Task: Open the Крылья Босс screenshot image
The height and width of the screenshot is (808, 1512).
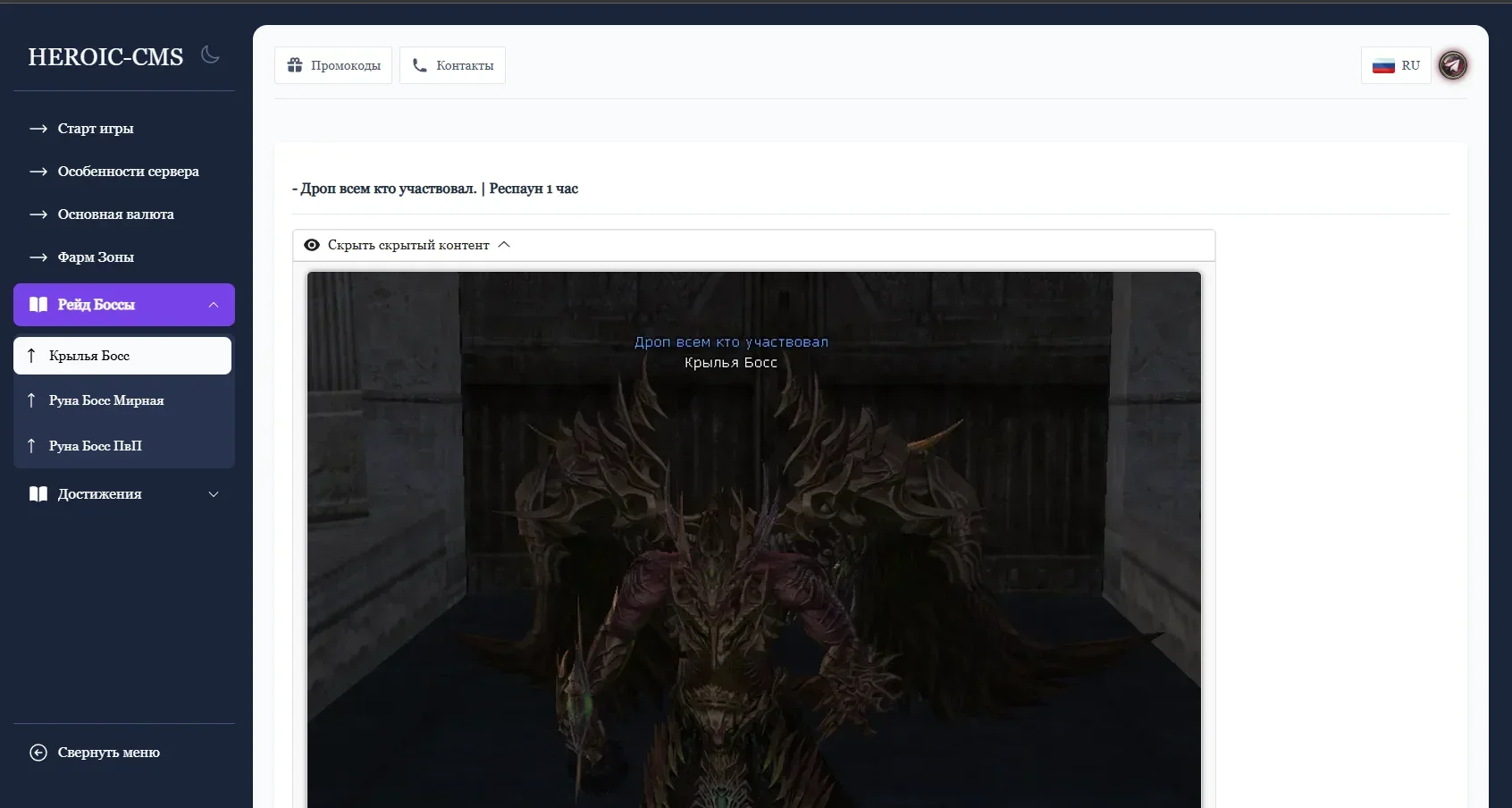Action: point(754,540)
